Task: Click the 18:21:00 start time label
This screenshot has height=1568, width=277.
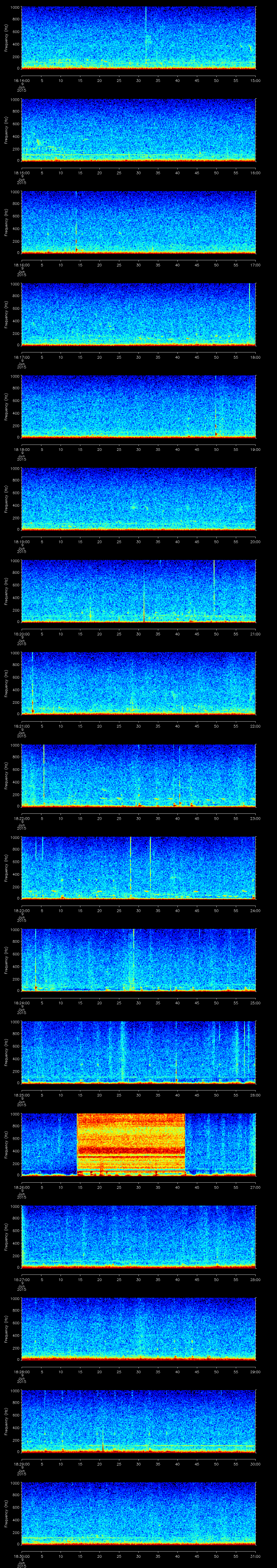Action: click(21, 726)
